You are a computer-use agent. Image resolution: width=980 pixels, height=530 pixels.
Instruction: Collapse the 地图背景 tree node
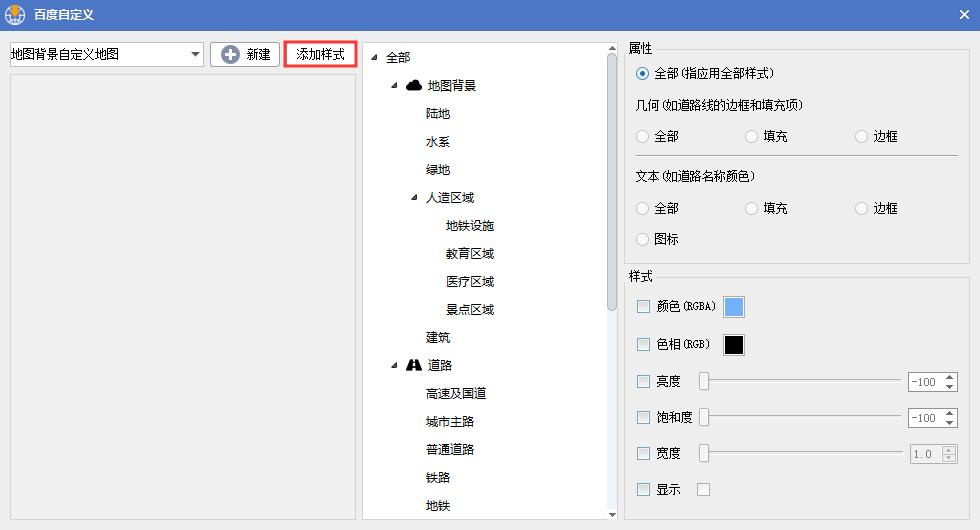[394, 86]
